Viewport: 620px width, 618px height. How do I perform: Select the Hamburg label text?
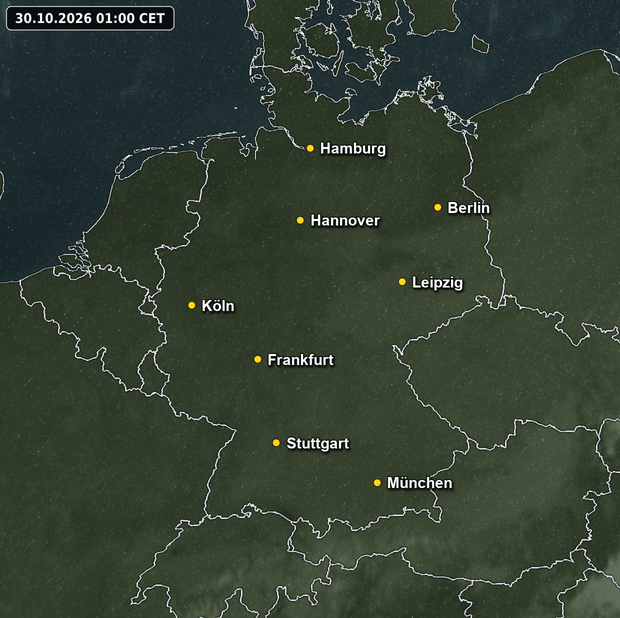[353, 149]
